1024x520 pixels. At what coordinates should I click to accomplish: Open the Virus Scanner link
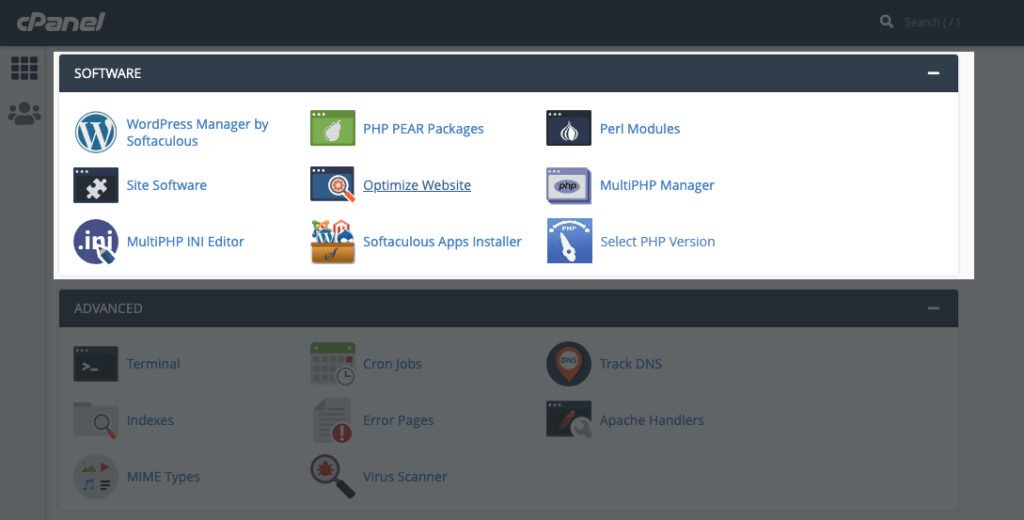pyautogui.click(x=405, y=477)
